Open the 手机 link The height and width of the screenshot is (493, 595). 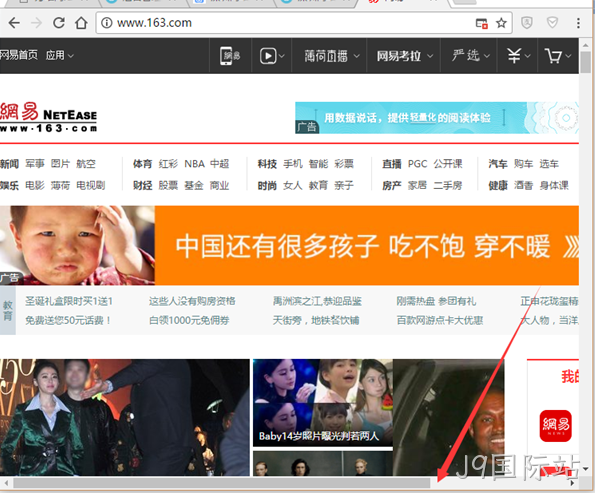293,164
